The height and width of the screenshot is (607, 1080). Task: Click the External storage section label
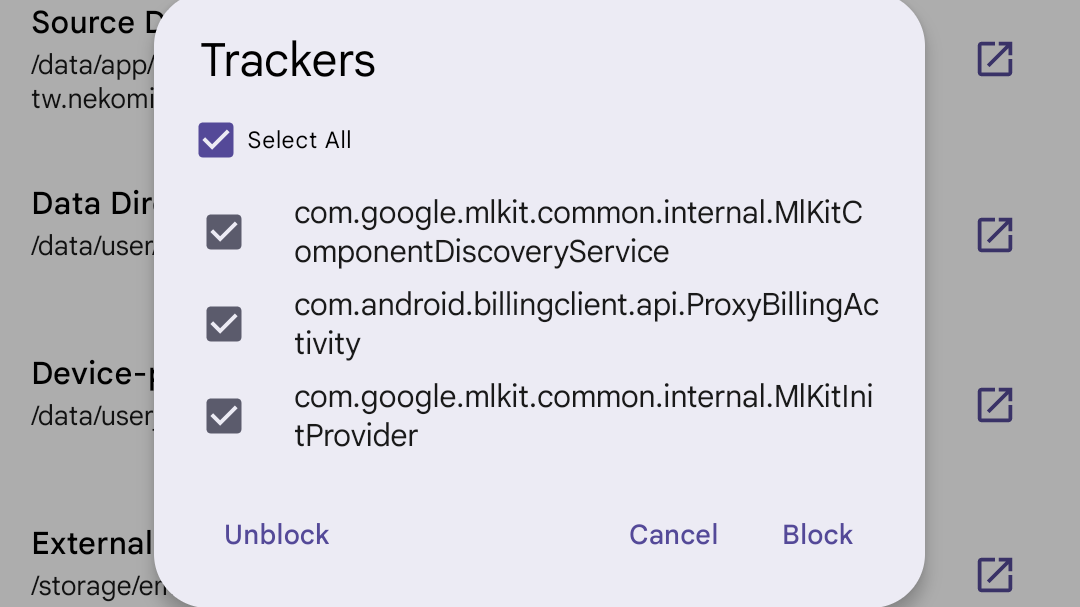point(92,543)
